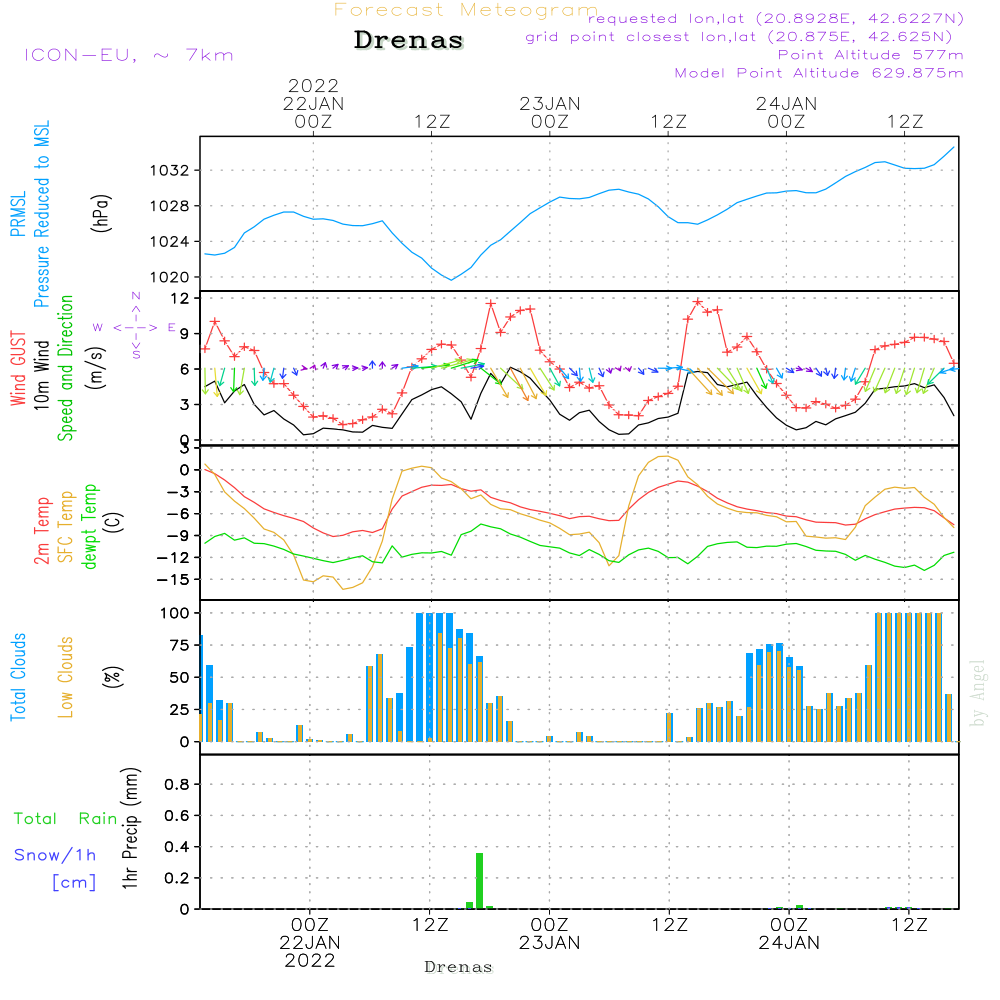The image size is (1000, 1000).
Task: Click the 'dewpt Temp' legend label
Action: pos(89,526)
